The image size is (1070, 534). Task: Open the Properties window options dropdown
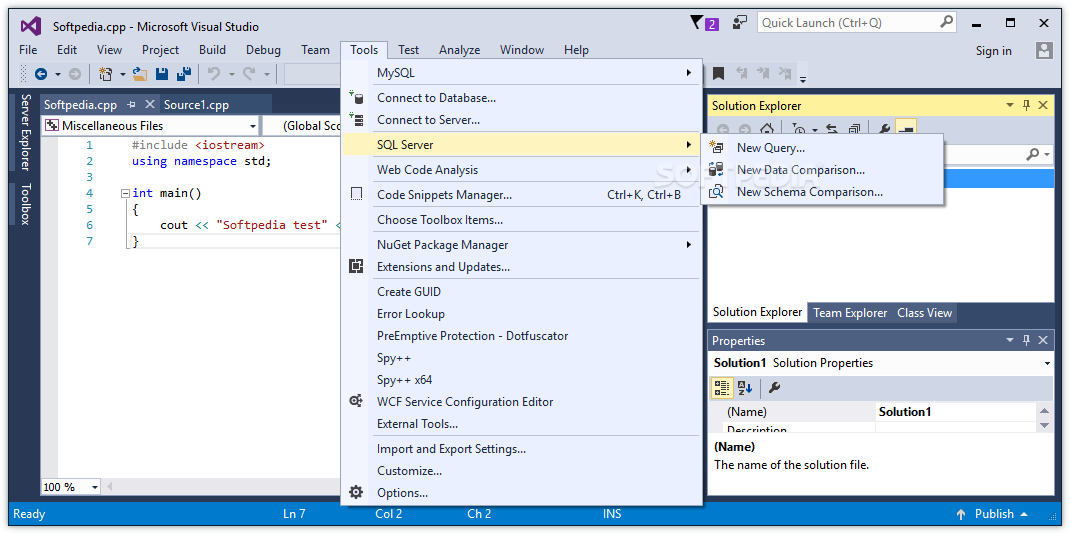(1010, 340)
